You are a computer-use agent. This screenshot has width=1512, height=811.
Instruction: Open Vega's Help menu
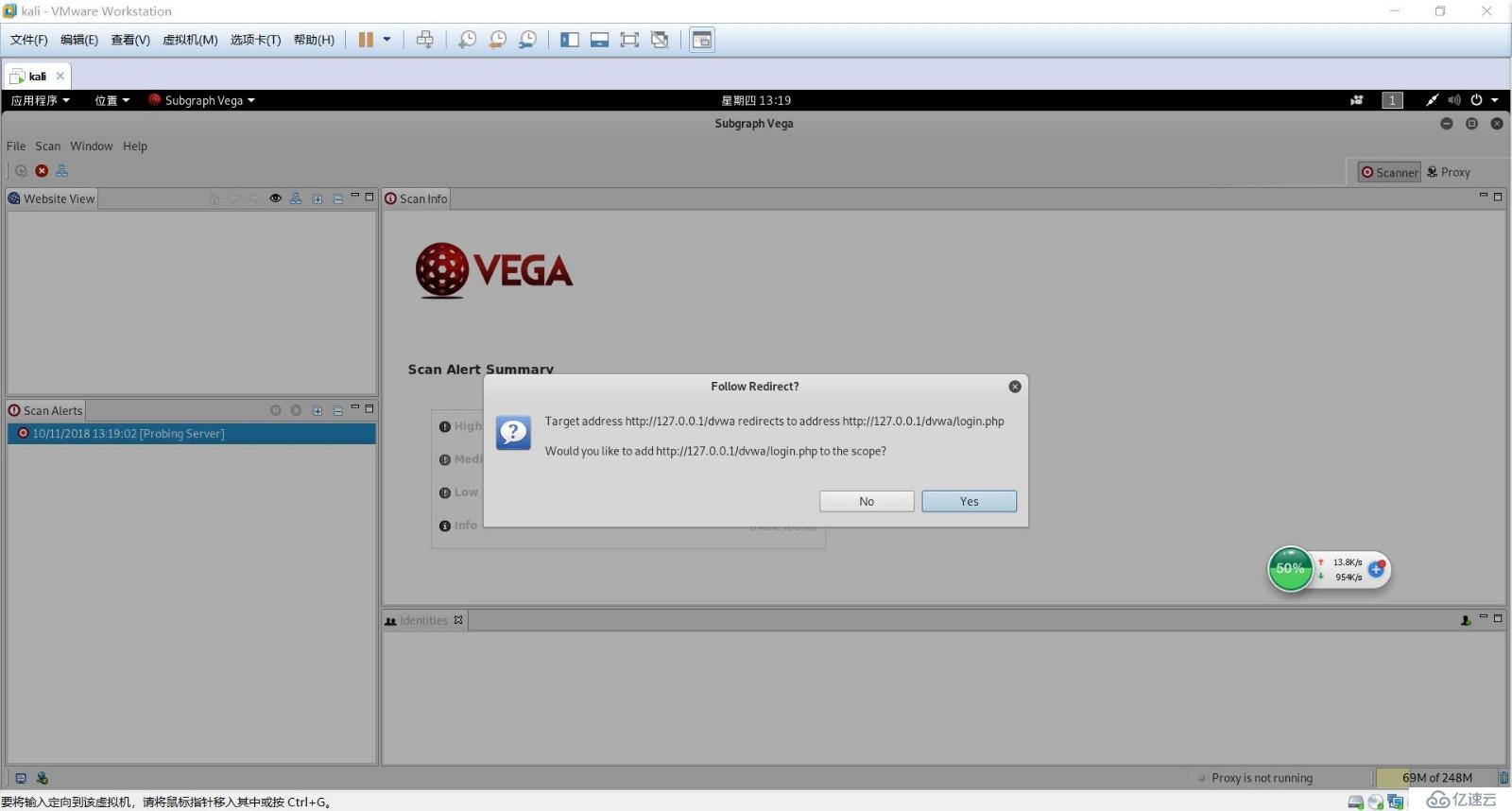click(135, 147)
